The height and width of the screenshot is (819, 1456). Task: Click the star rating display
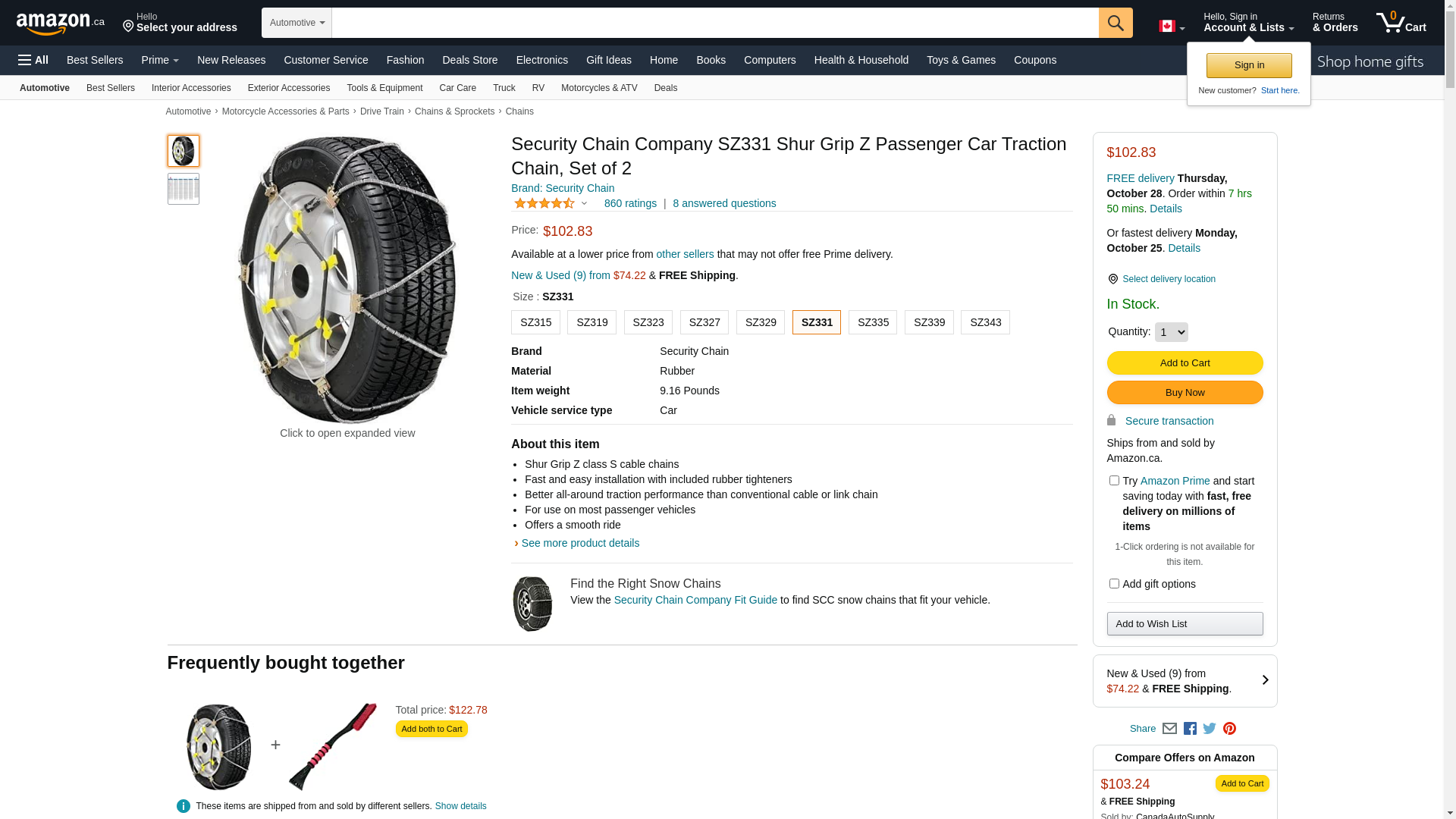pyautogui.click(x=544, y=203)
